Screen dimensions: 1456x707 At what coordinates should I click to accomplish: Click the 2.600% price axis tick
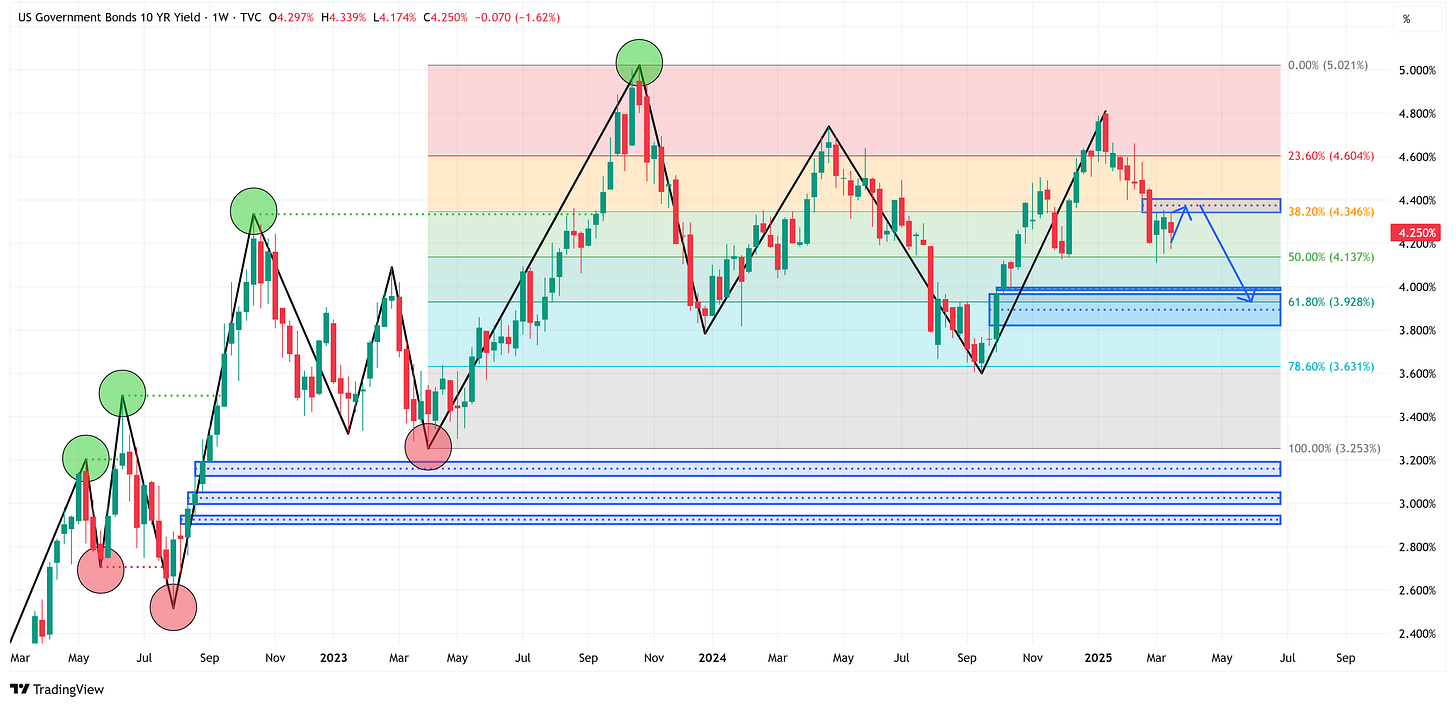[1419, 591]
